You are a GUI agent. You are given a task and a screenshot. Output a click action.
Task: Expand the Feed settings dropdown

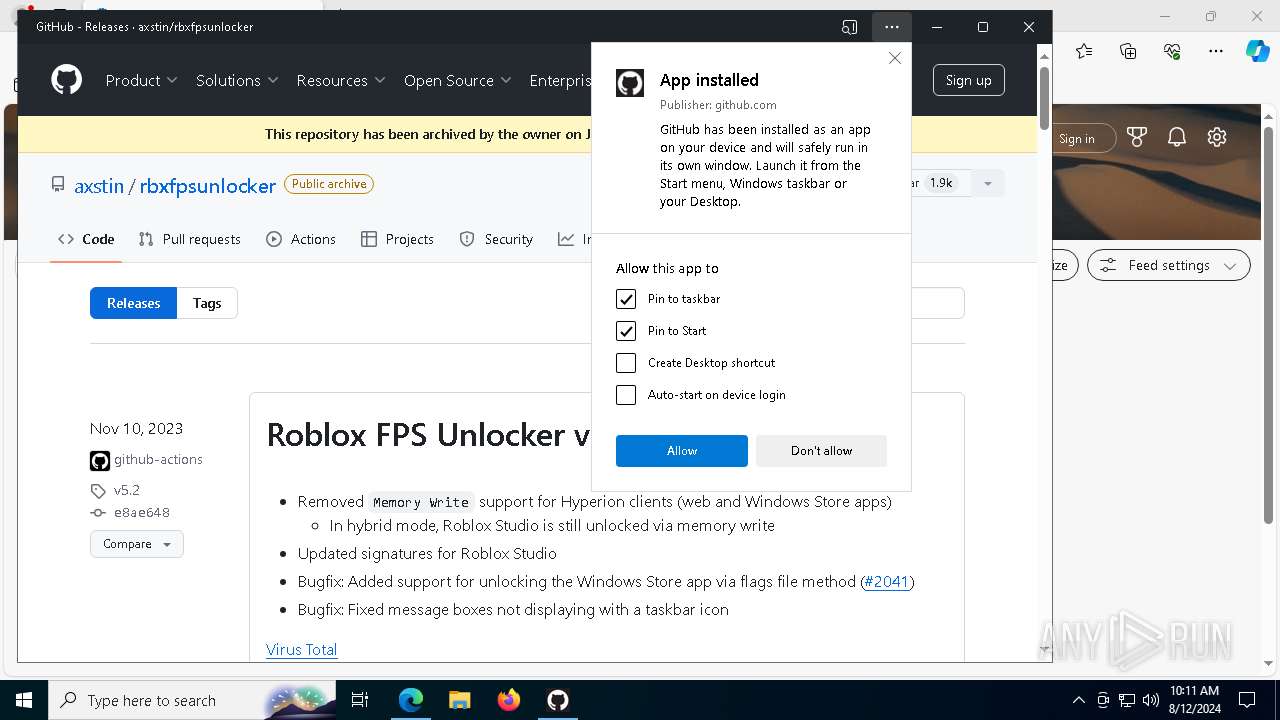click(1169, 265)
